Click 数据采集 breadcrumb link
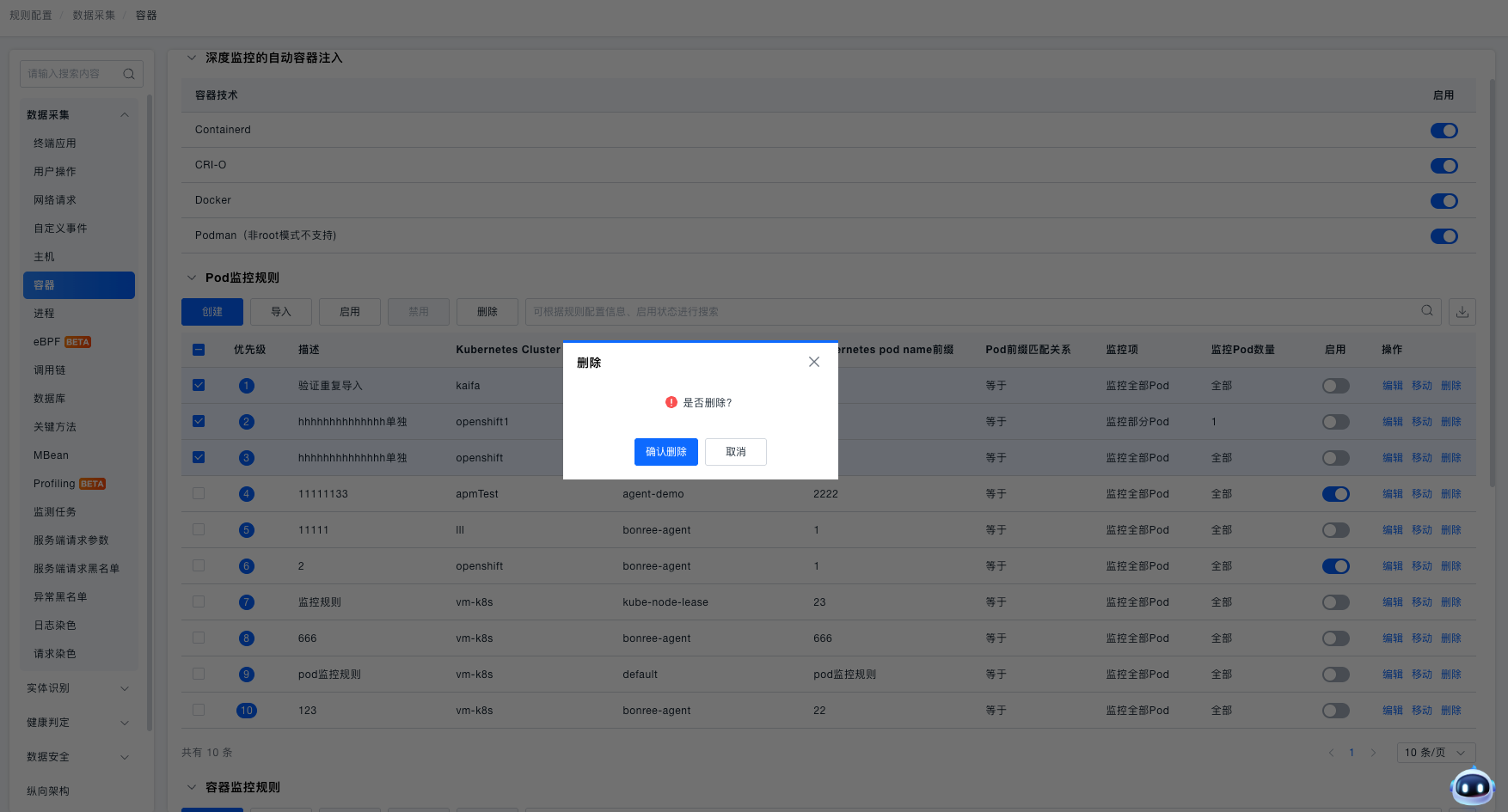Image resolution: width=1508 pixels, height=812 pixels. (x=94, y=15)
